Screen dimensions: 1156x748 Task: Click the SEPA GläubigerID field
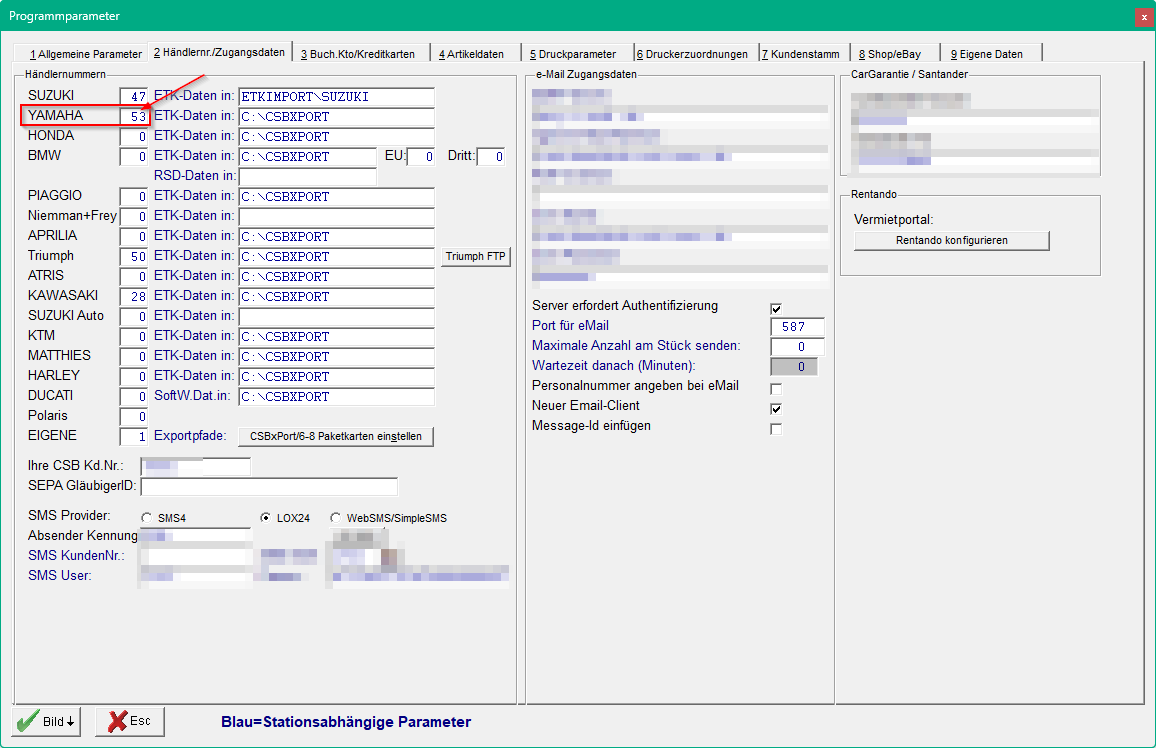[x=269, y=486]
